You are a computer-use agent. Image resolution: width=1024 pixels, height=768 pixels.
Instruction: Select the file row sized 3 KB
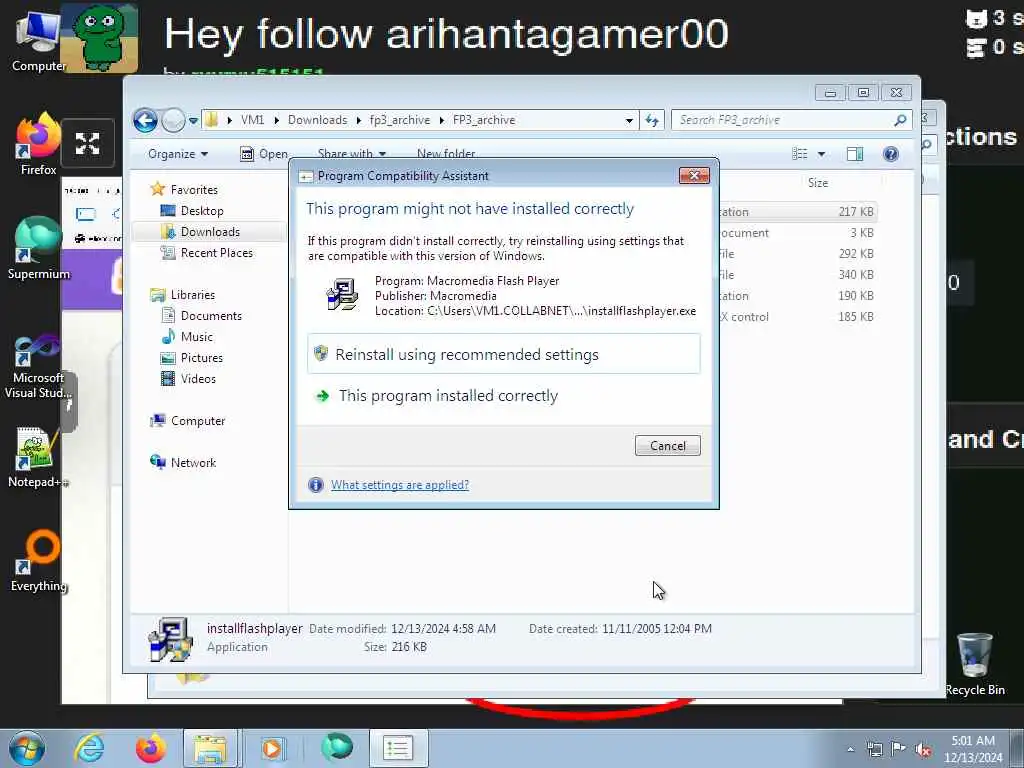tap(797, 232)
